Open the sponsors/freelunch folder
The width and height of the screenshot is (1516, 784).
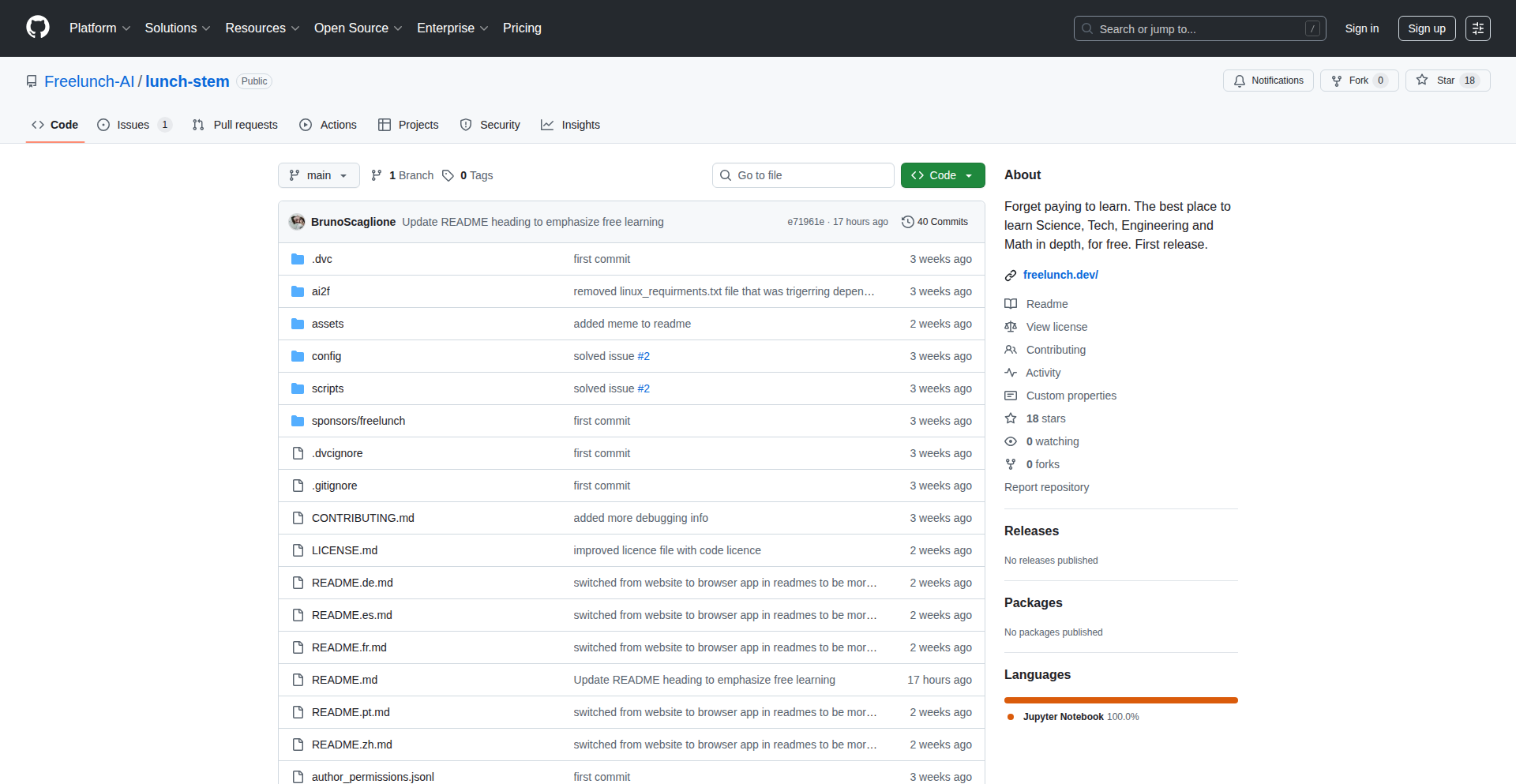[x=358, y=421]
